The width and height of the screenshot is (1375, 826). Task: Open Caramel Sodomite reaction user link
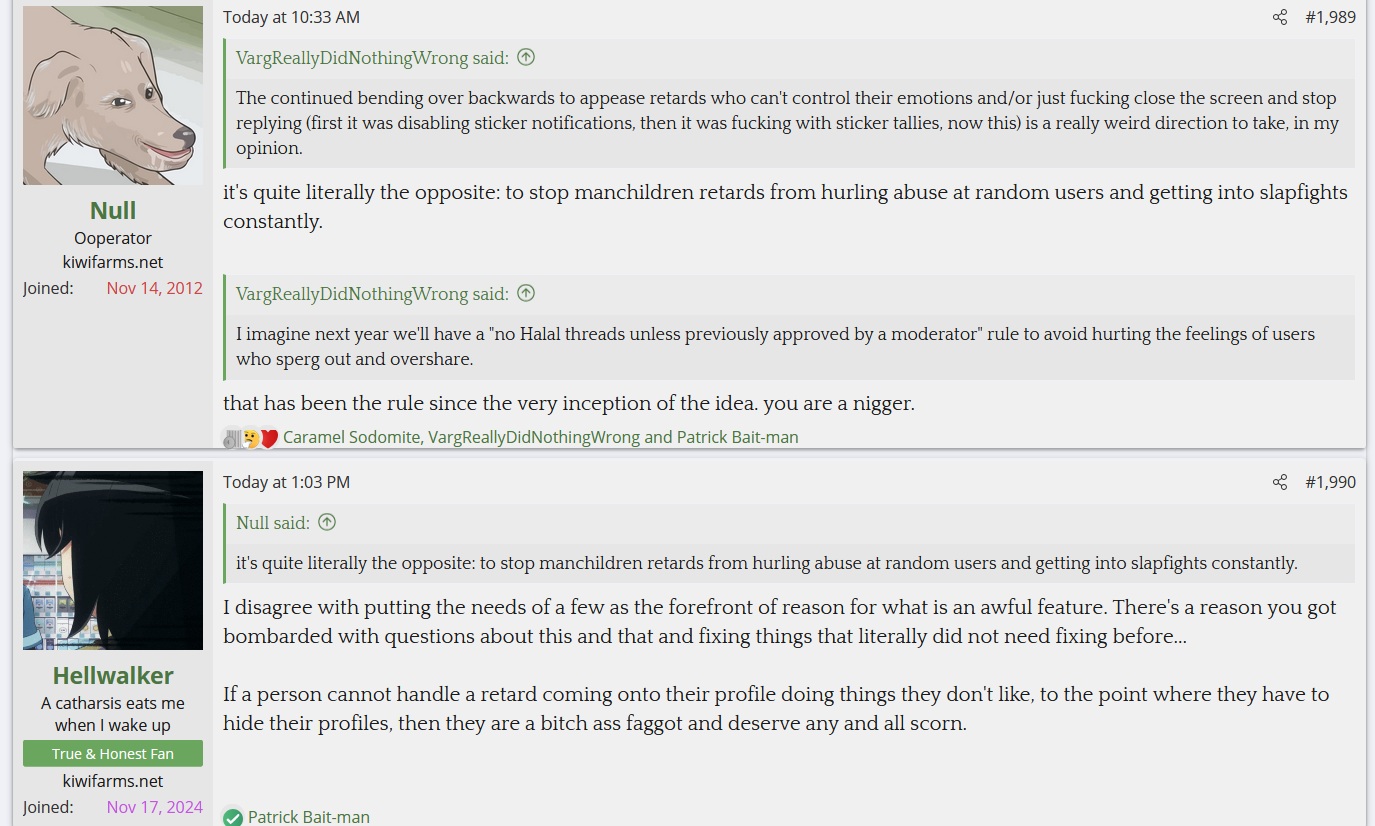(x=352, y=437)
